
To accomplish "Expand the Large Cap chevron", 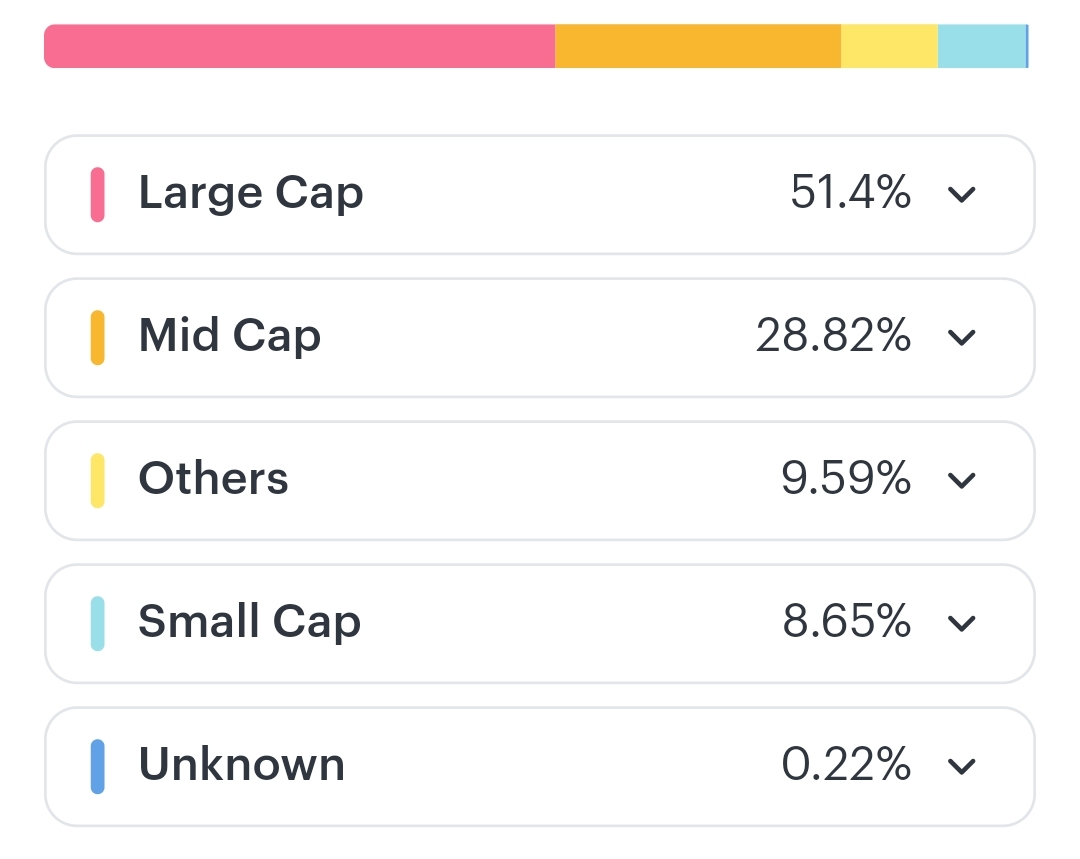I will 961,194.
